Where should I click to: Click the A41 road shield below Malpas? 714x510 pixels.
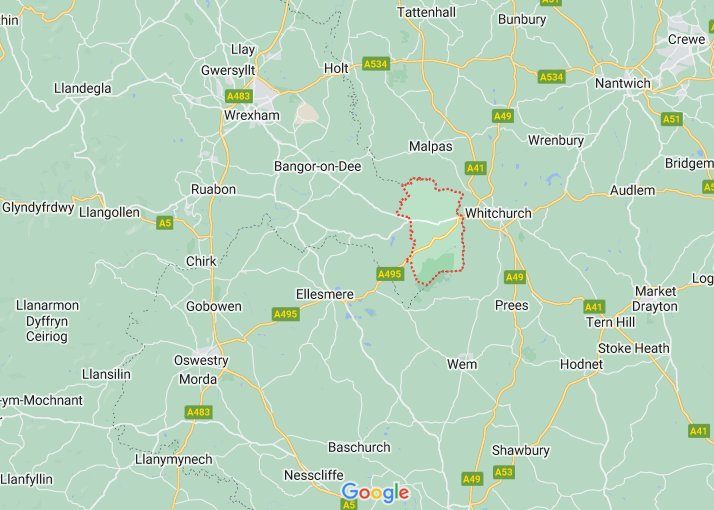[x=476, y=168]
